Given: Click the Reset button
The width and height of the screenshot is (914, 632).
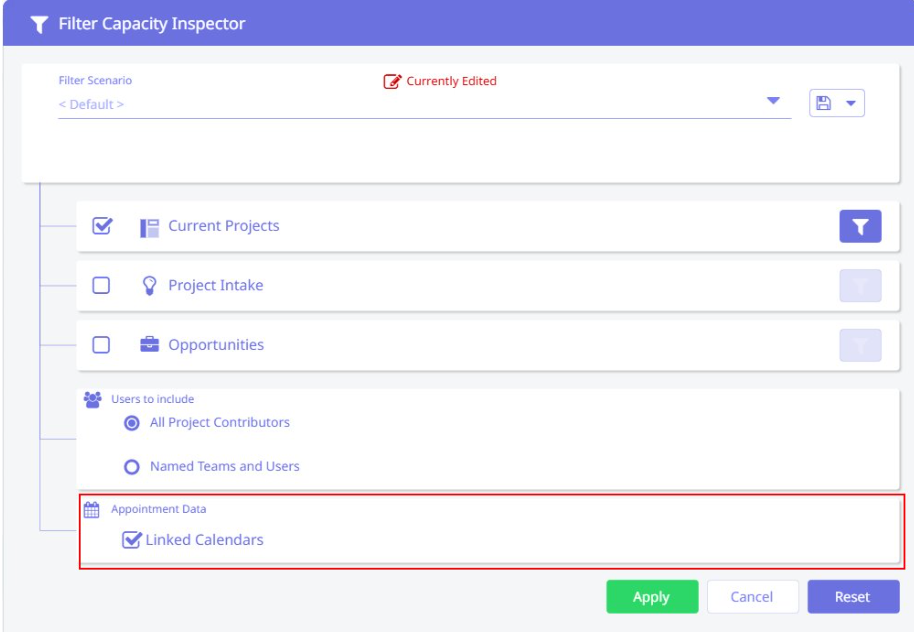Looking at the screenshot, I should coord(853,597).
